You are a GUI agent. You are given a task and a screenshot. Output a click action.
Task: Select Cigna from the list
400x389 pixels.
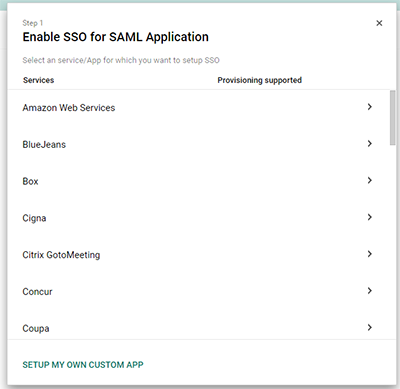(x=34, y=218)
